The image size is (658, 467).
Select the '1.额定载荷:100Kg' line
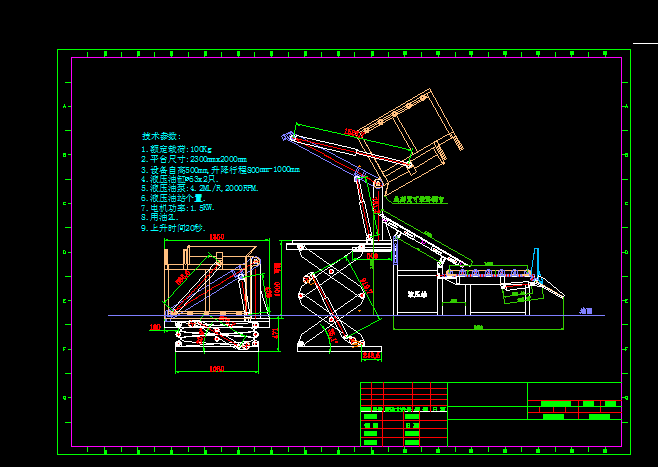pyautogui.click(x=176, y=149)
